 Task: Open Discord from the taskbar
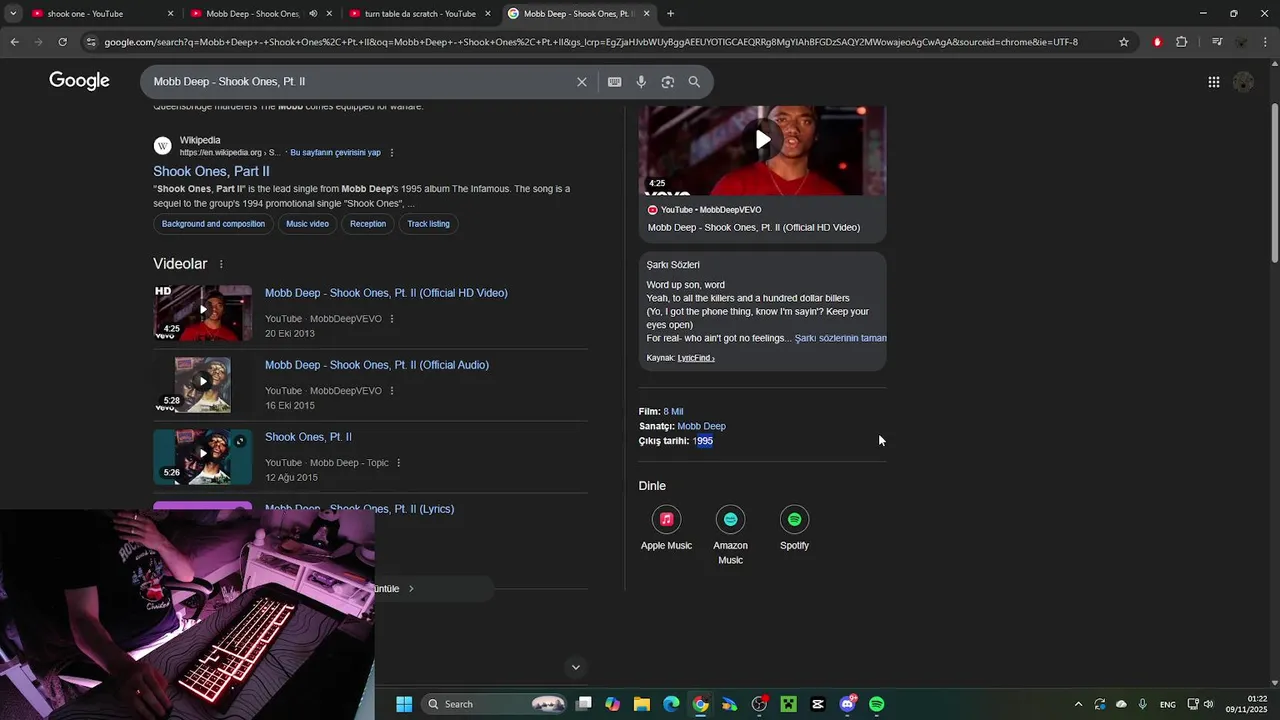[848, 704]
